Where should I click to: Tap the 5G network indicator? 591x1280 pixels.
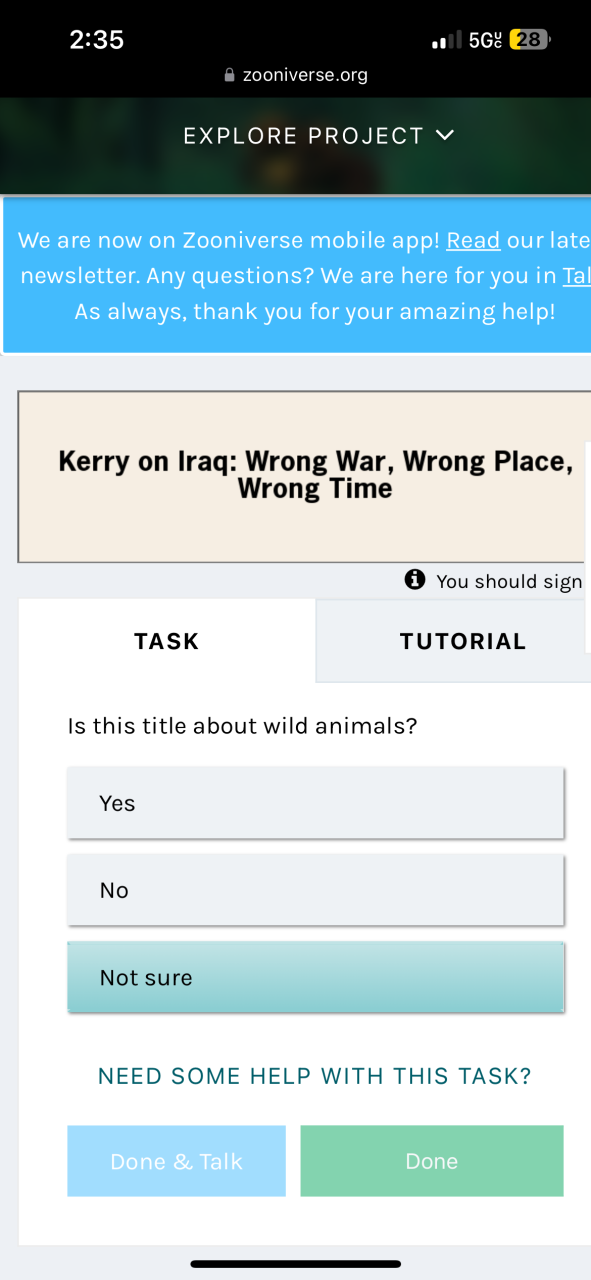(485, 41)
